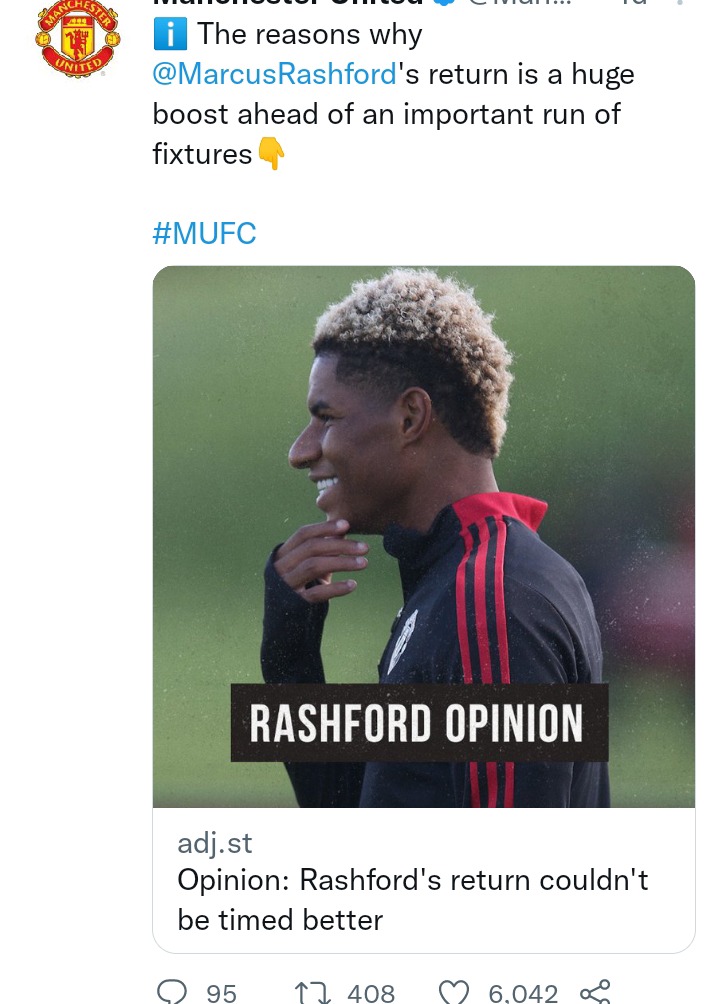Image resolution: width=720 pixels, height=1004 pixels.
Task: Open the article titled Rashford's return couldn't be timed better
Action: [413, 900]
